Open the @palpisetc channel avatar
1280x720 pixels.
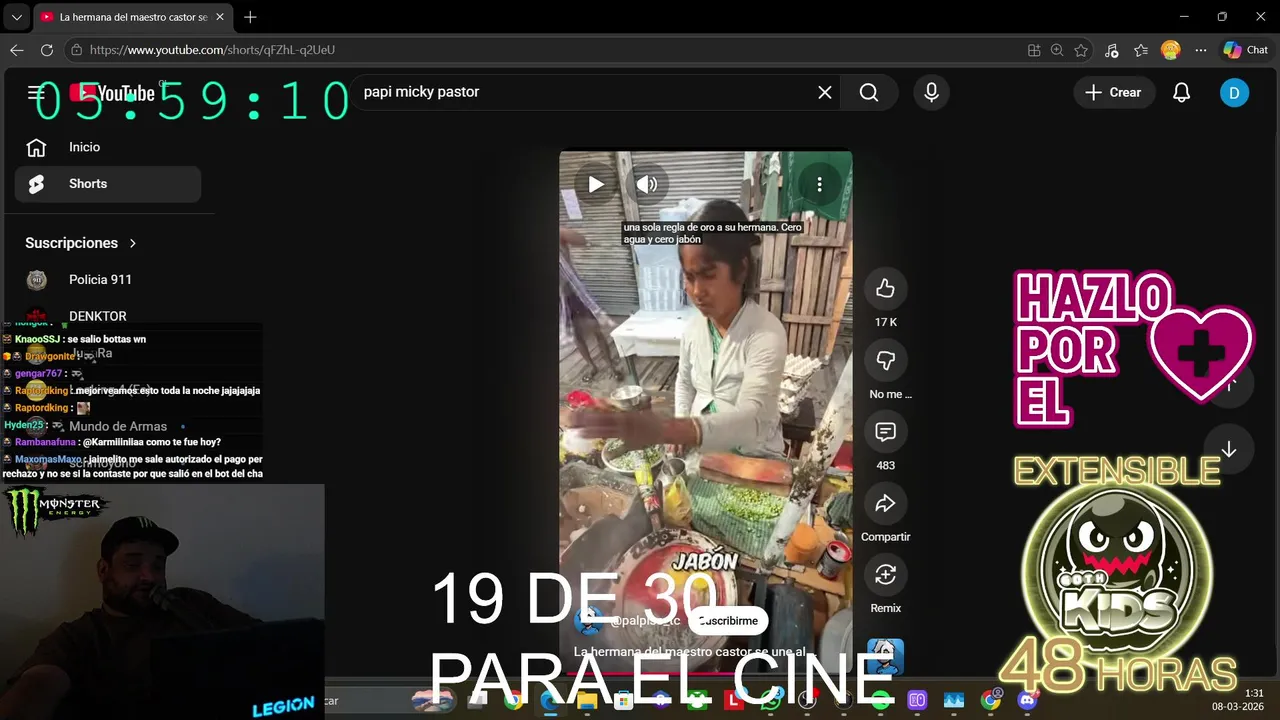pos(589,621)
